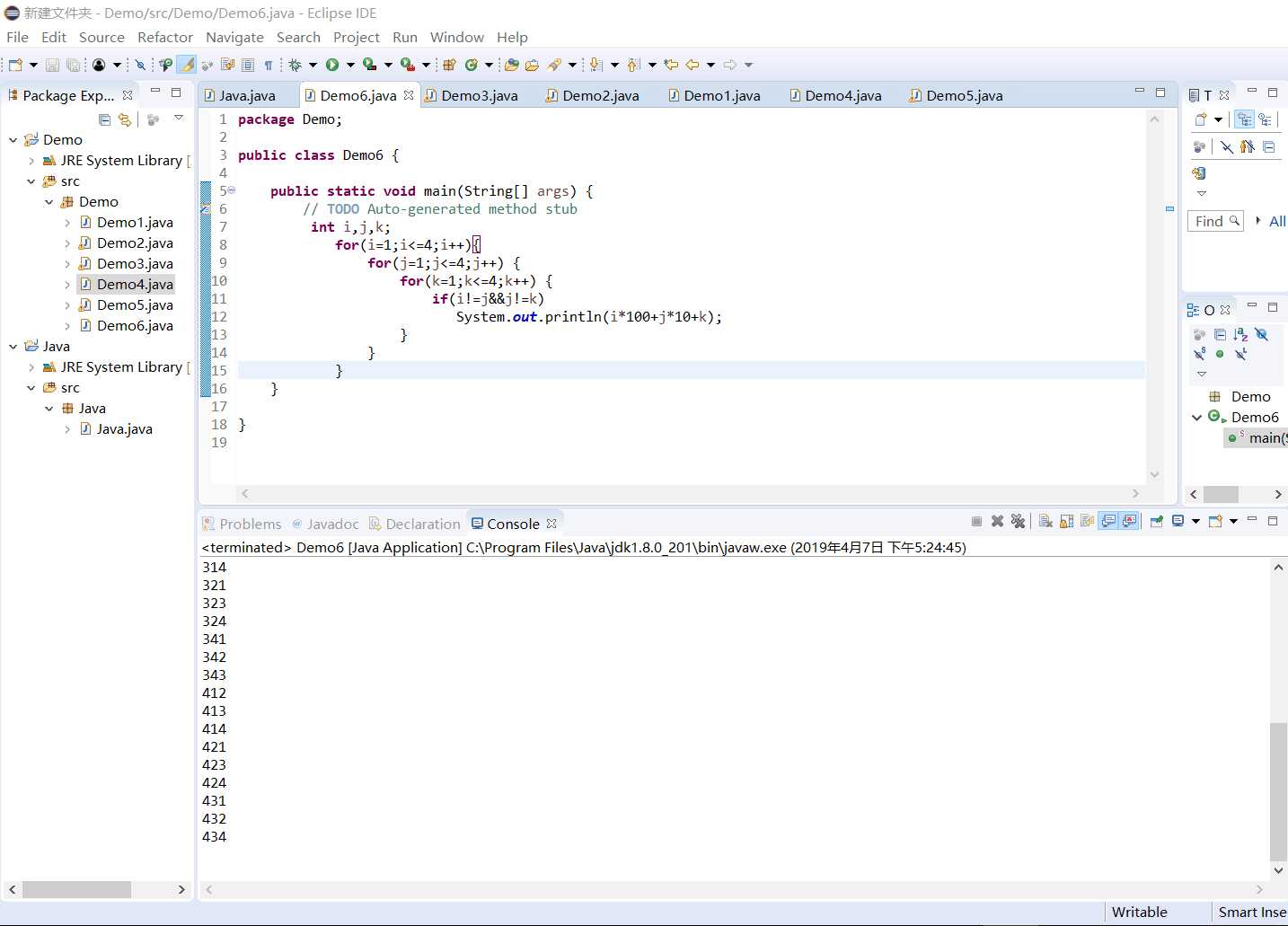Toggle Block Selection Mode button
1288x926 pixels.
tap(248, 65)
